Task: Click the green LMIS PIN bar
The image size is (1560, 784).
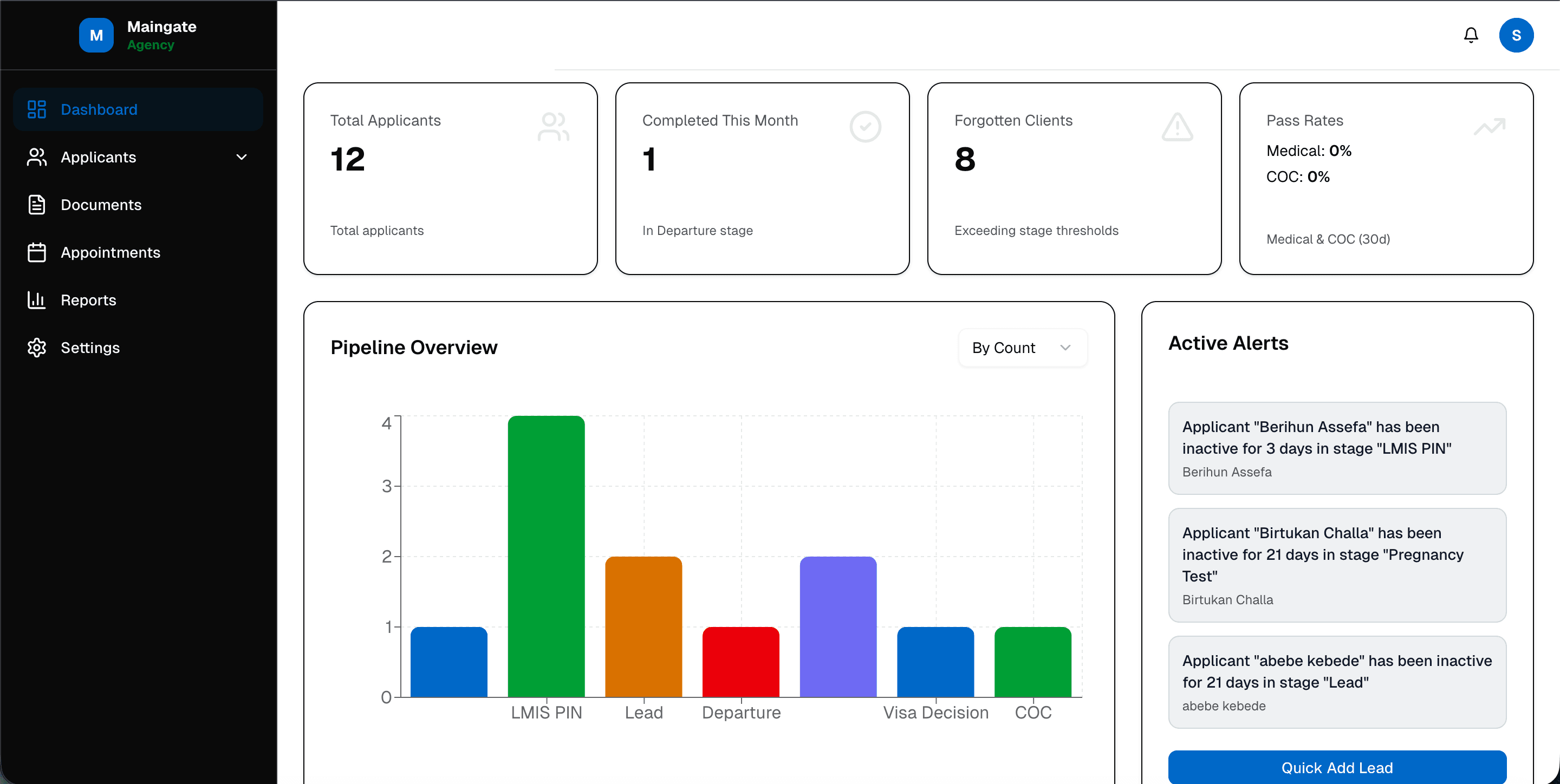Action: 546,557
